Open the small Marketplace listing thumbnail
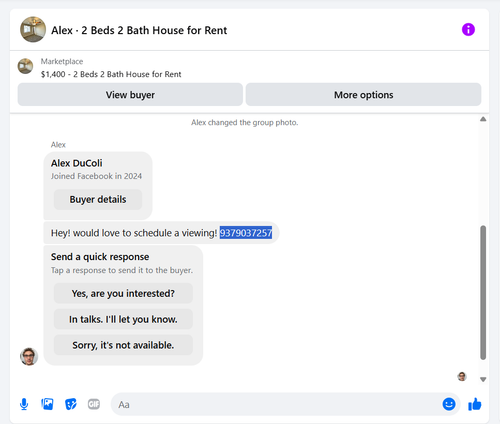 click(x=25, y=66)
